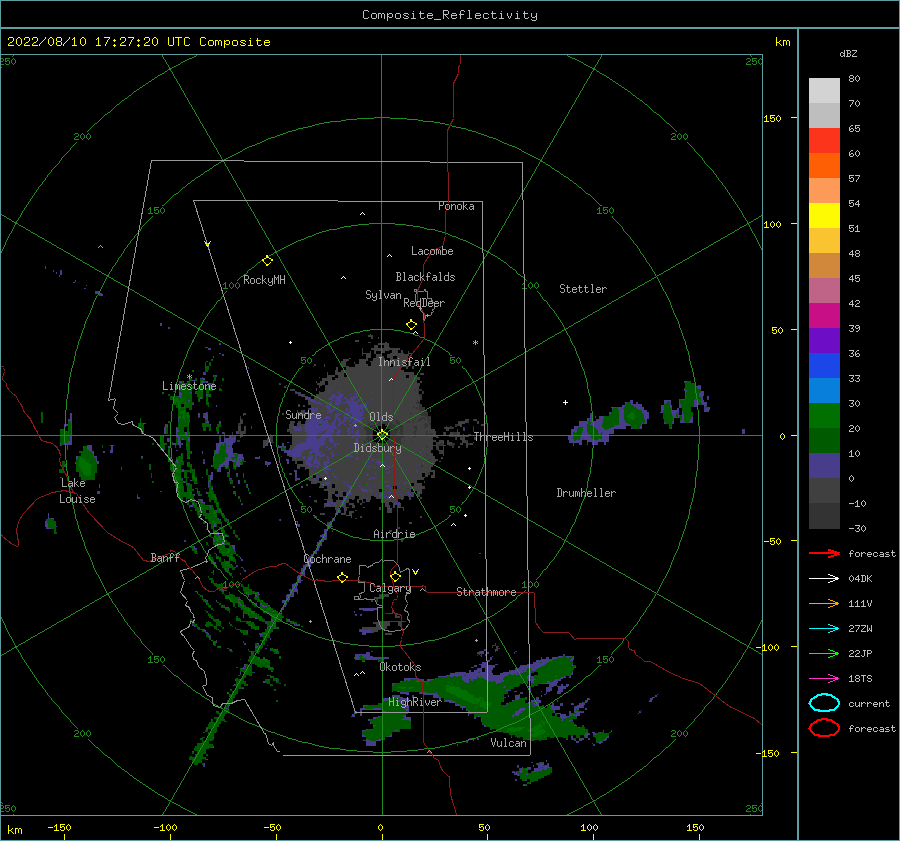Click the light blue 33-30 dBZ swatch
The height and width of the screenshot is (841, 900).
click(x=824, y=390)
